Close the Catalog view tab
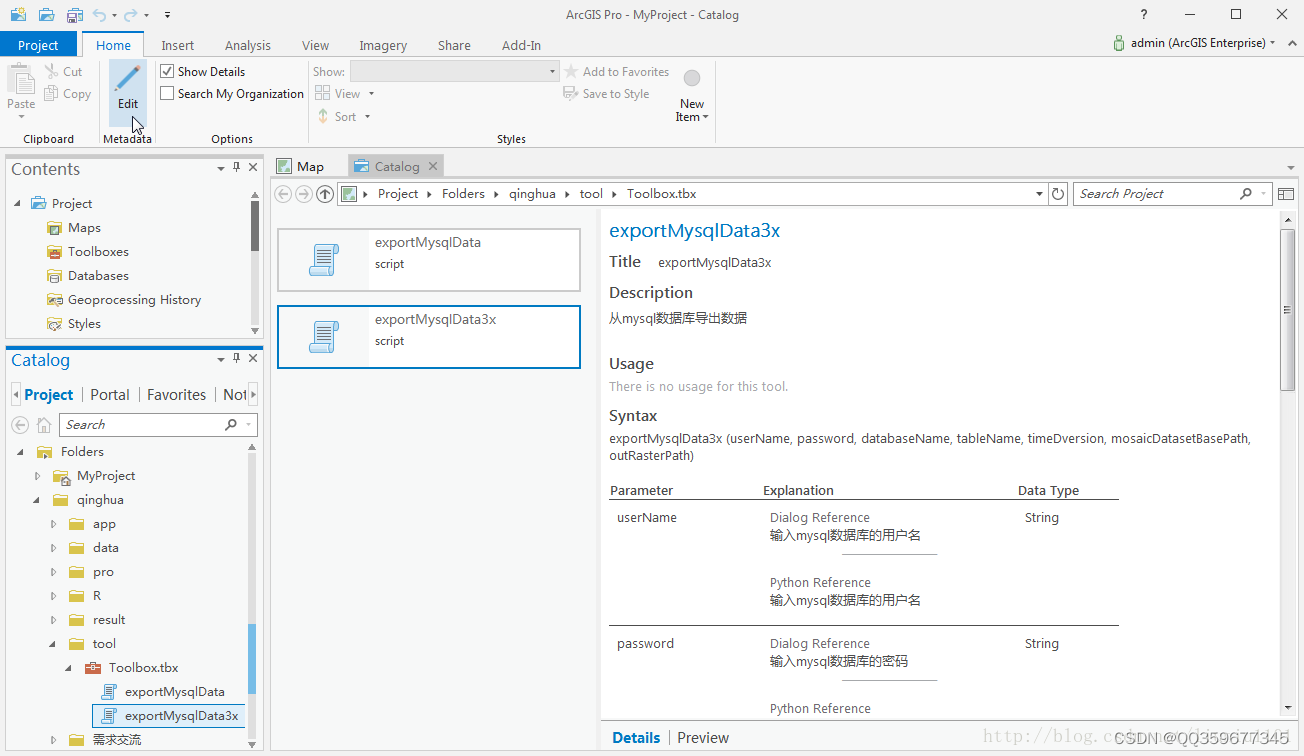 [433, 167]
